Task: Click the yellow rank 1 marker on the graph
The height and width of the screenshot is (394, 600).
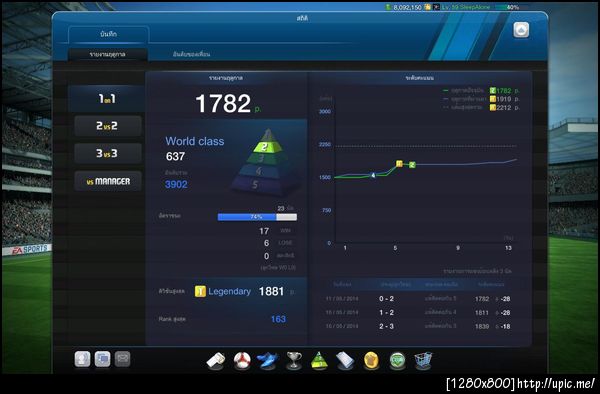Action: [399, 164]
